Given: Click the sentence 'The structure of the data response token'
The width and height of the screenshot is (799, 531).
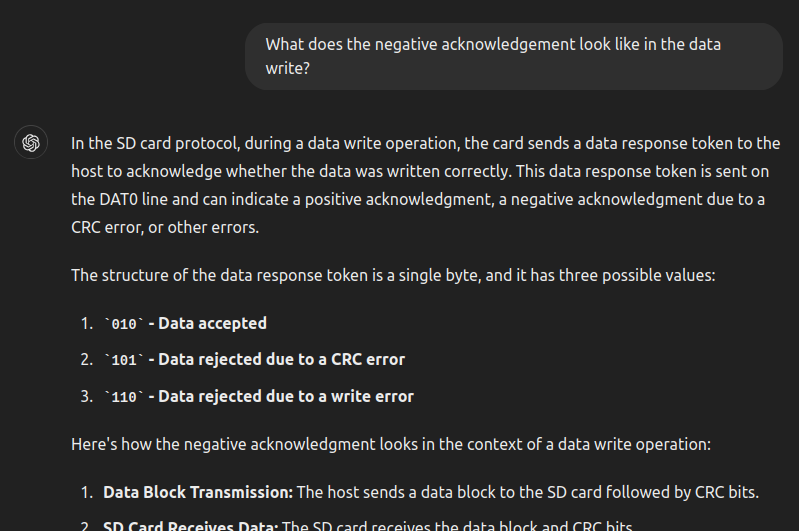Looking at the screenshot, I should point(393,274).
